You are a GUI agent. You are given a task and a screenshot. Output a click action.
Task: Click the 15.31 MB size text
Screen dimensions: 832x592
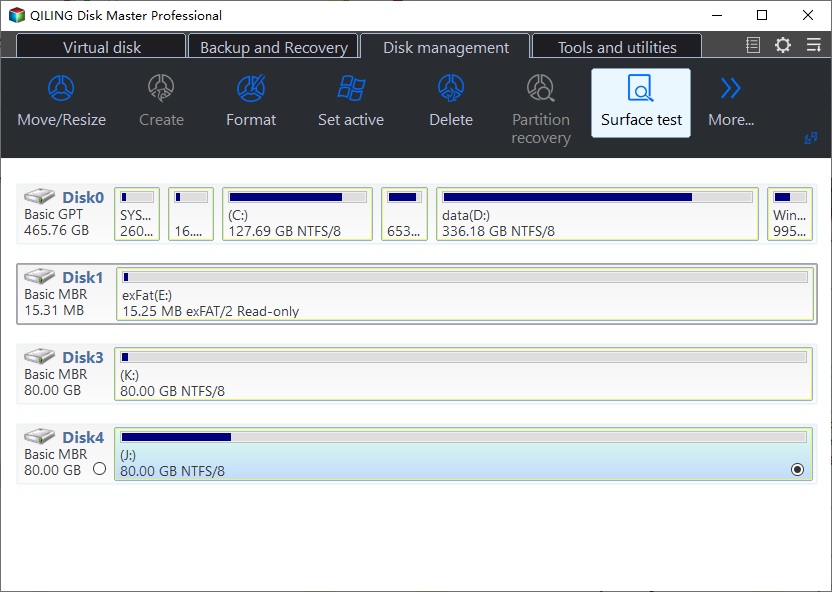tap(54, 310)
